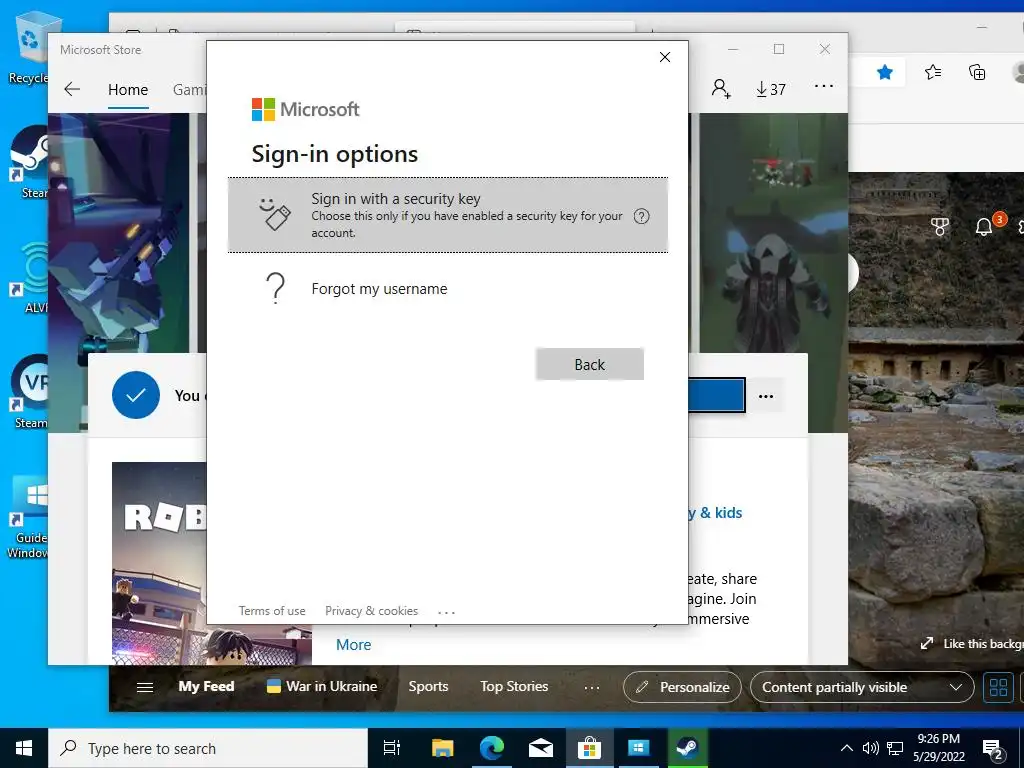Open the Windows Start menu
Image resolution: width=1024 pixels, height=768 pixels.
tap(24, 748)
